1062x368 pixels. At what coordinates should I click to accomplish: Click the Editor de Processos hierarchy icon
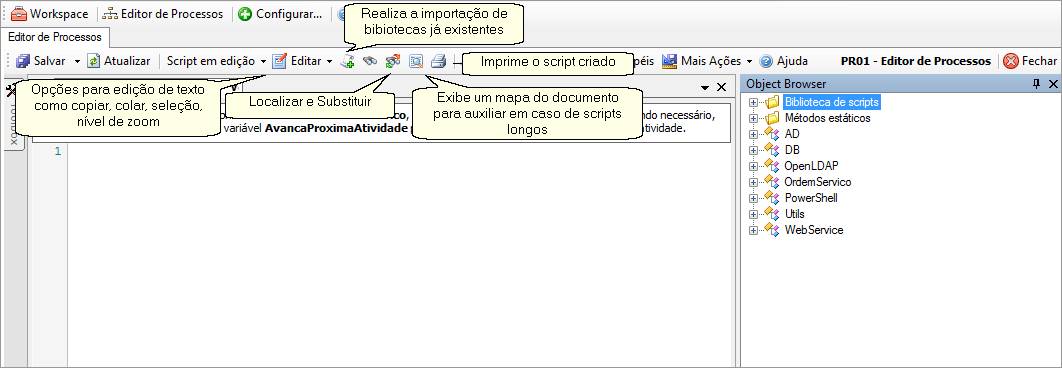(110, 14)
